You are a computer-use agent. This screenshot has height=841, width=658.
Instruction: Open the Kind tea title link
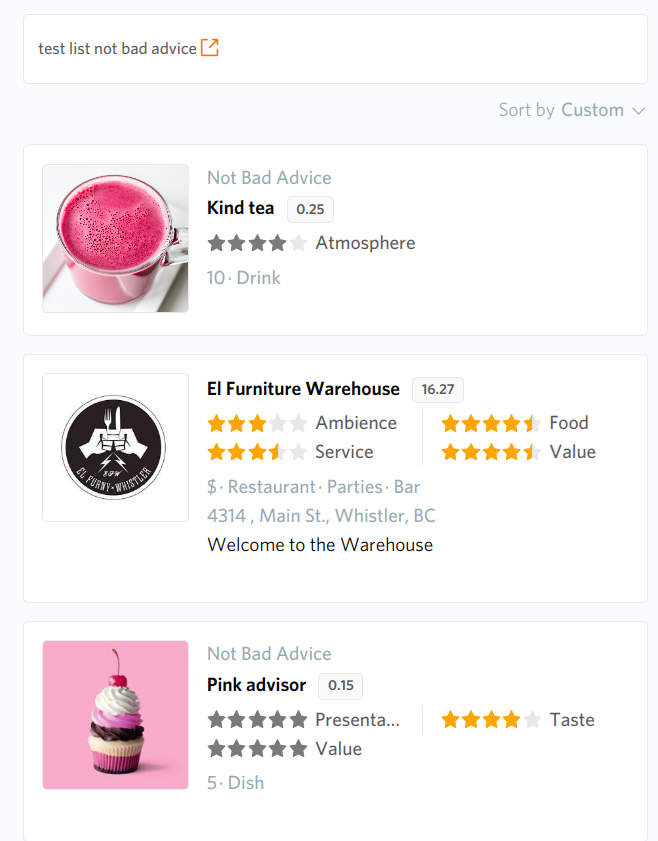point(240,208)
